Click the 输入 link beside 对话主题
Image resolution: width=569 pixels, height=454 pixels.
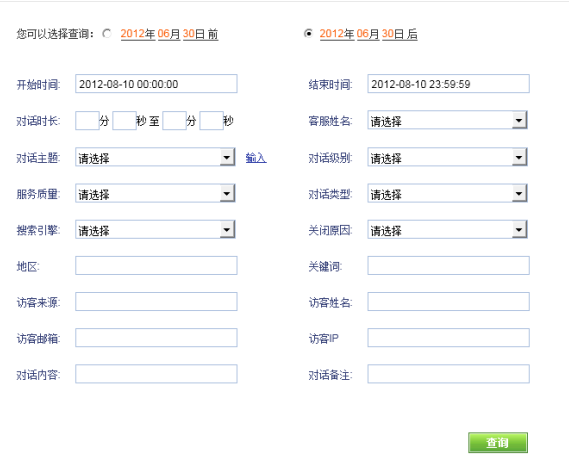coord(256,158)
